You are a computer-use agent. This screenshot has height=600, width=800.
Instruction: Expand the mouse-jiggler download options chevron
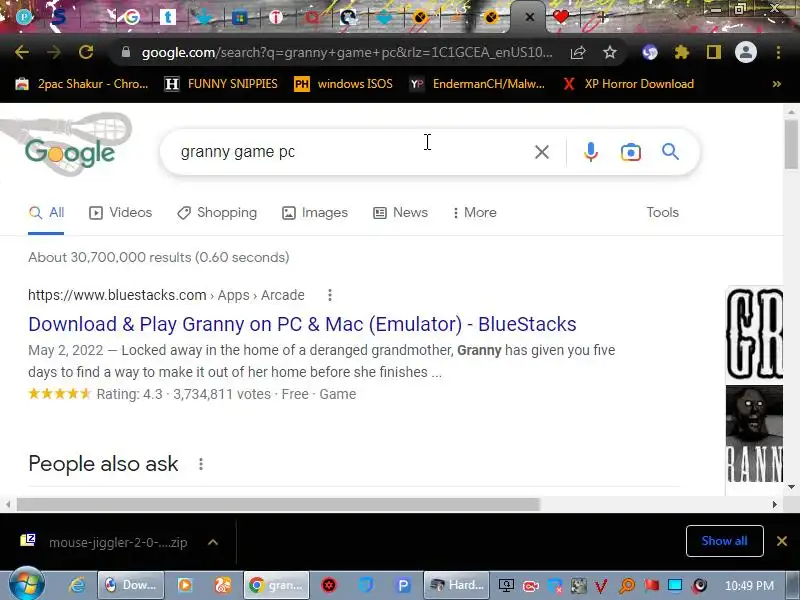(x=213, y=542)
